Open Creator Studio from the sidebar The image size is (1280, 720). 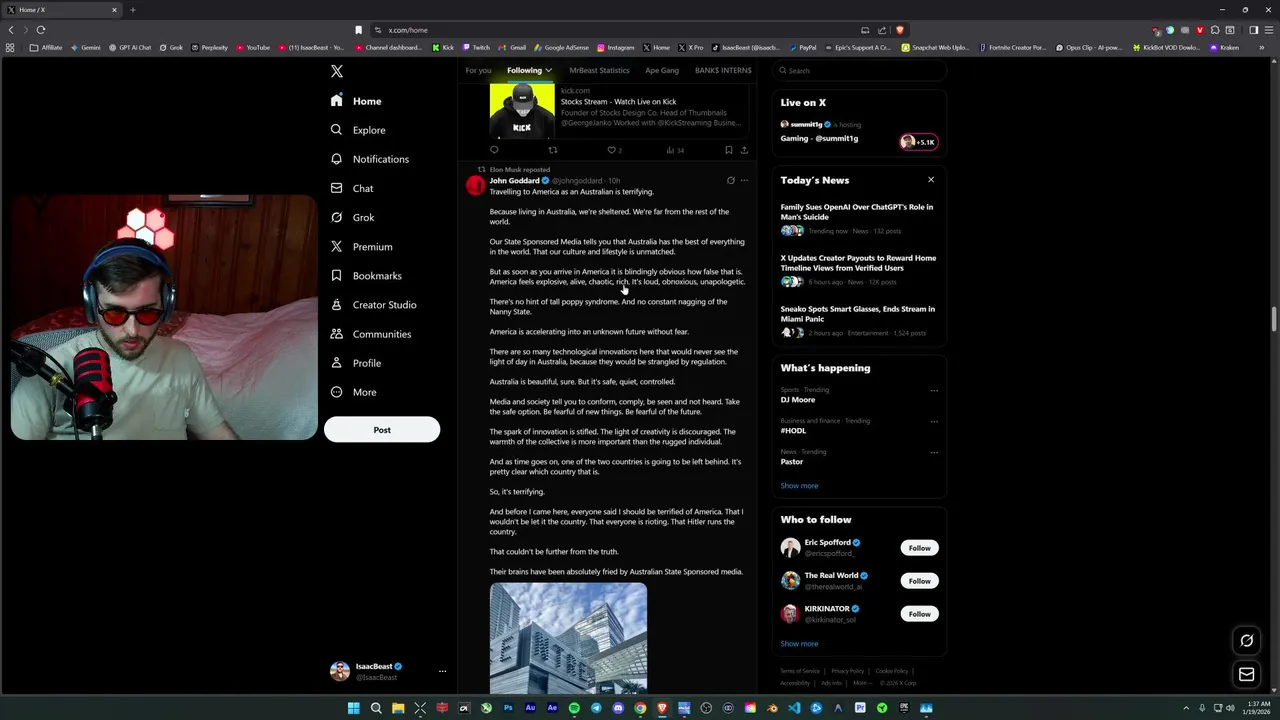[x=373, y=305]
